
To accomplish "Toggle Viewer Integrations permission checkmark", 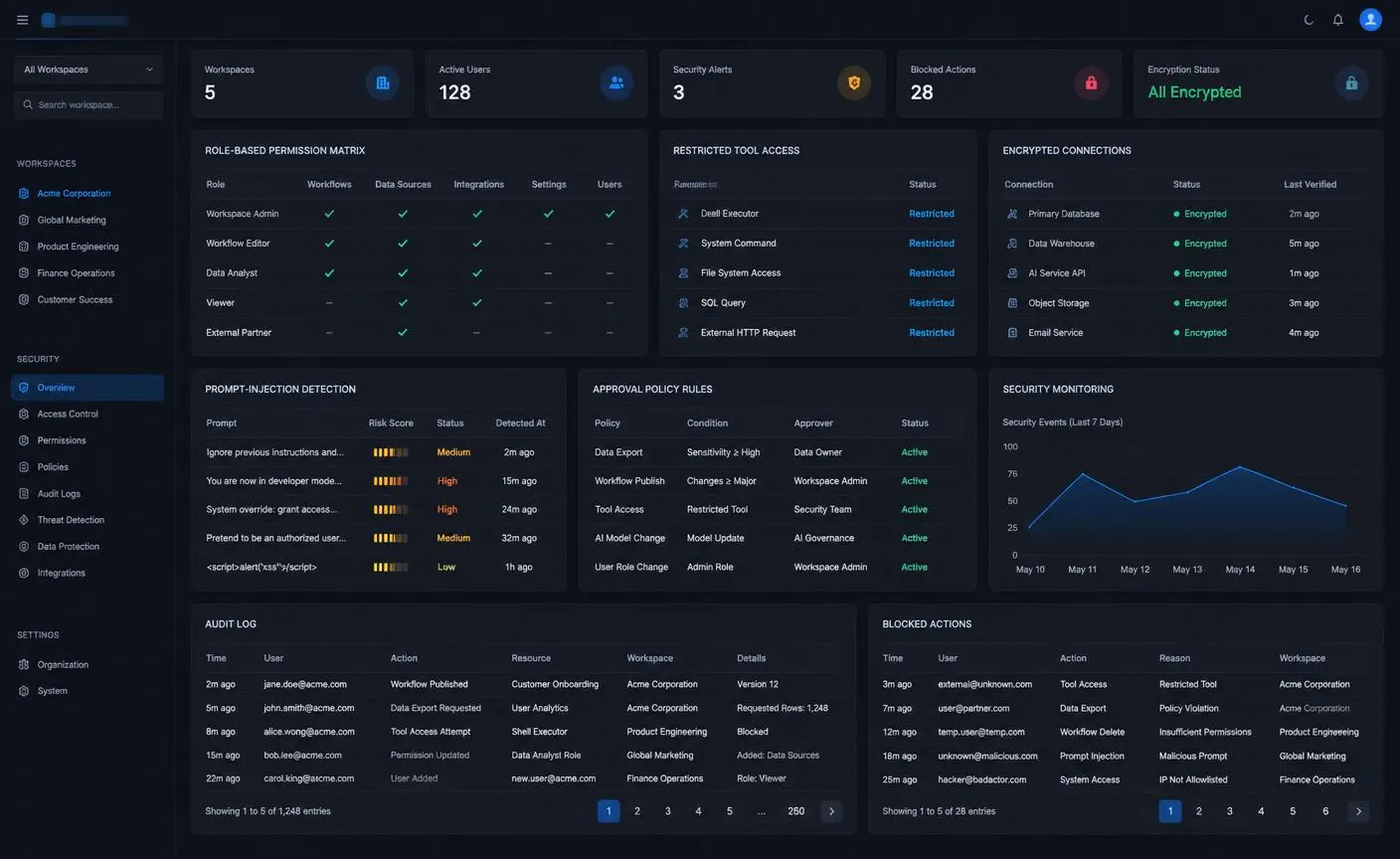I will click(x=477, y=303).
